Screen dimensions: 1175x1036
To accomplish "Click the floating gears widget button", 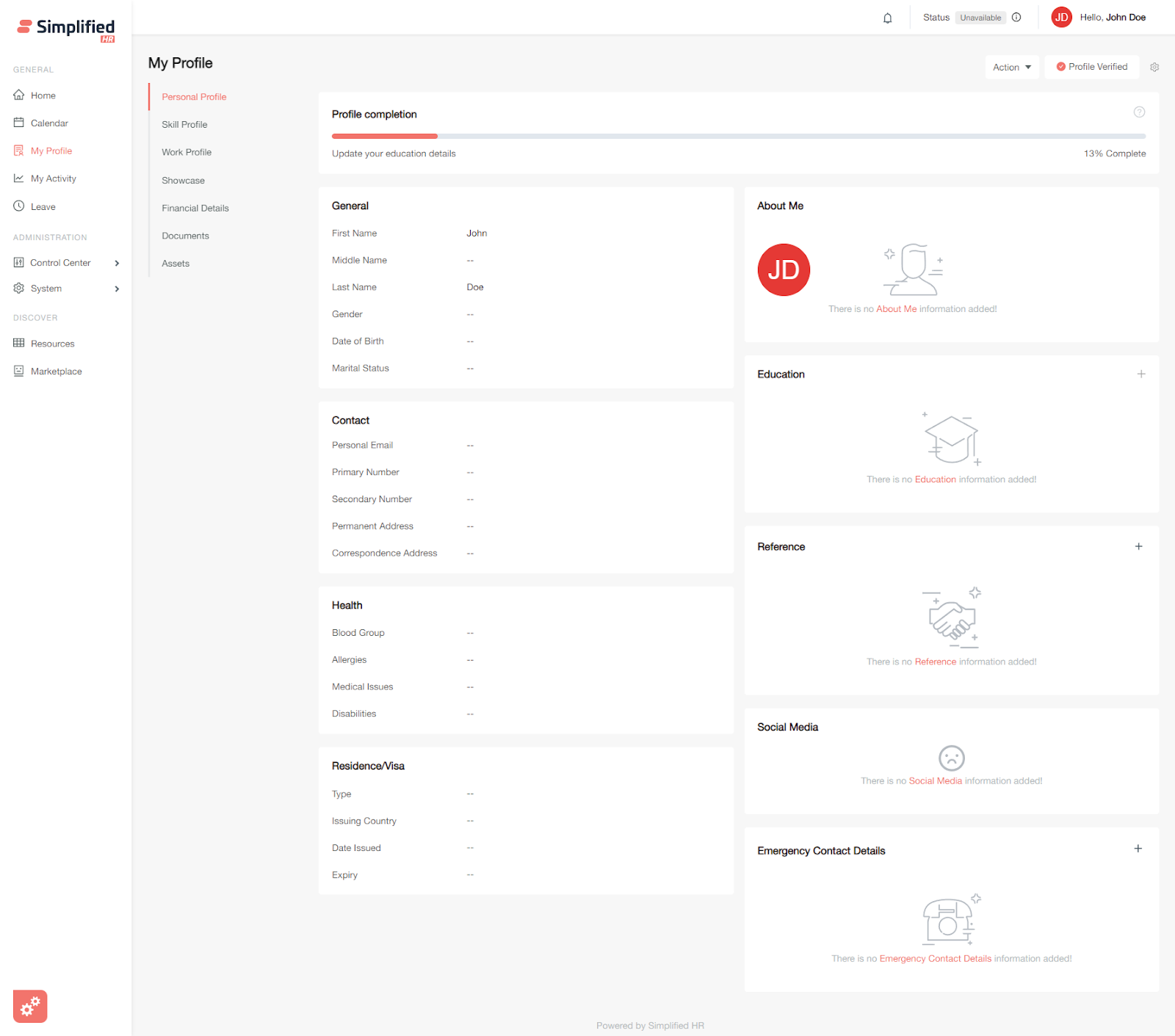I will [x=30, y=1006].
